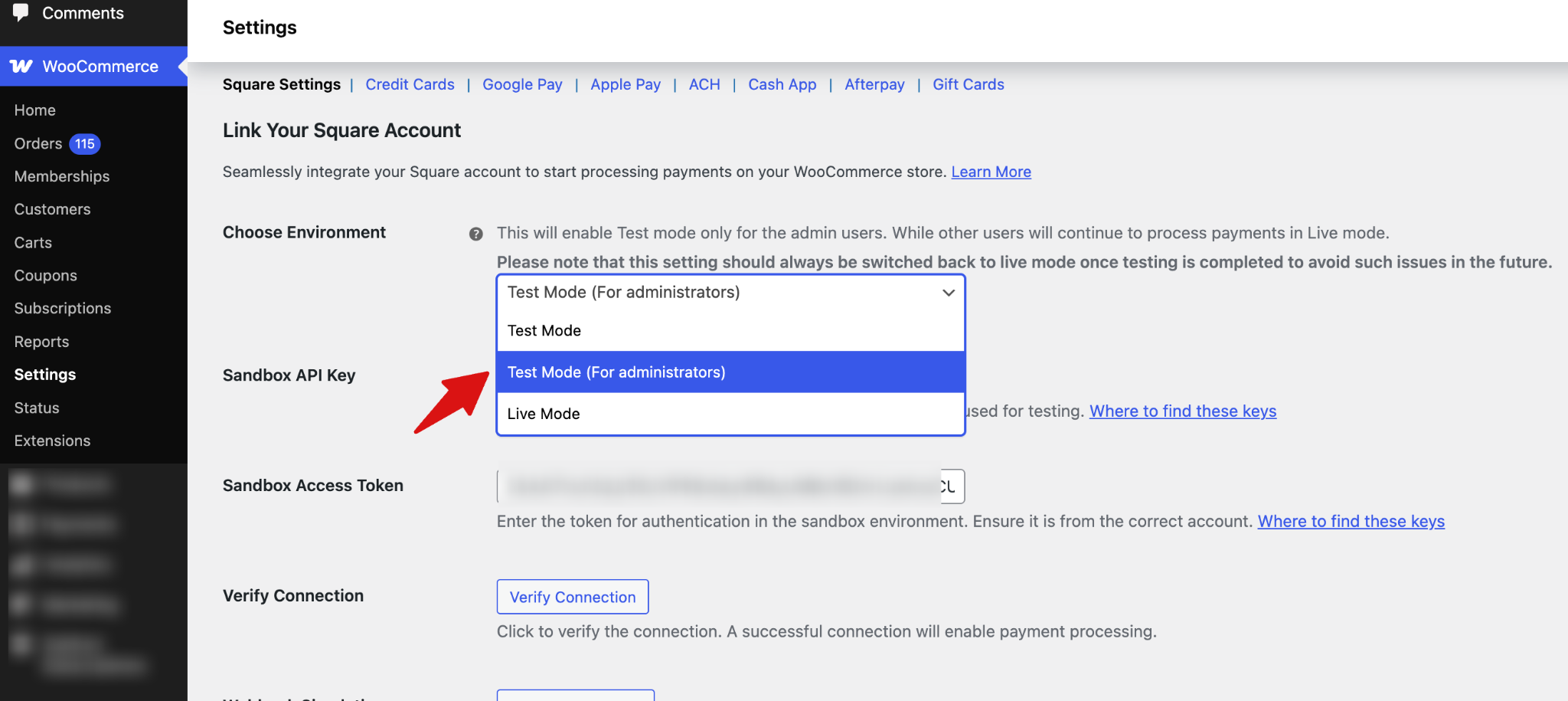Click the help icon beside Choose Environment
The width and height of the screenshot is (1568, 701).
click(x=476, y=233)
